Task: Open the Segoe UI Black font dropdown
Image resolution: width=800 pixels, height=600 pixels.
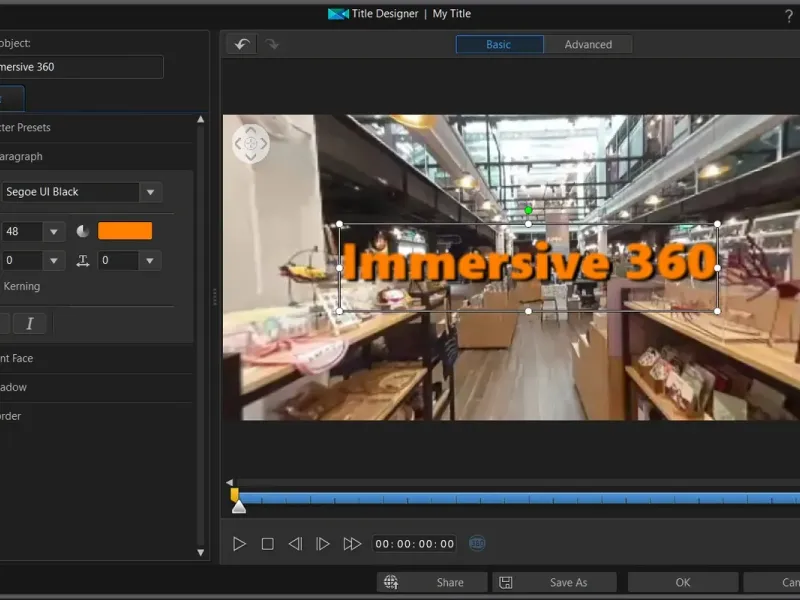Action: [x=150, y=192]
